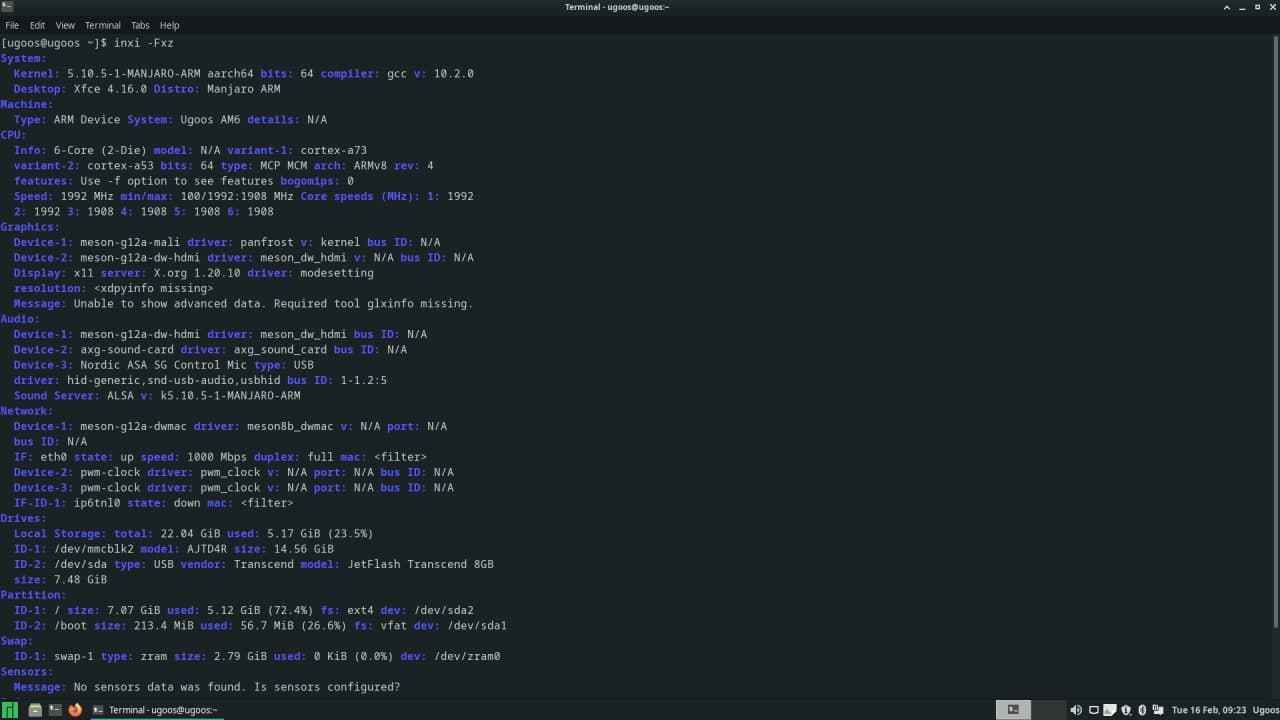The height and width of the screenshot is (720, 1280).
Task: Click 'Nordic ASA SG Control Mic' text
Action: coord(164,365)
